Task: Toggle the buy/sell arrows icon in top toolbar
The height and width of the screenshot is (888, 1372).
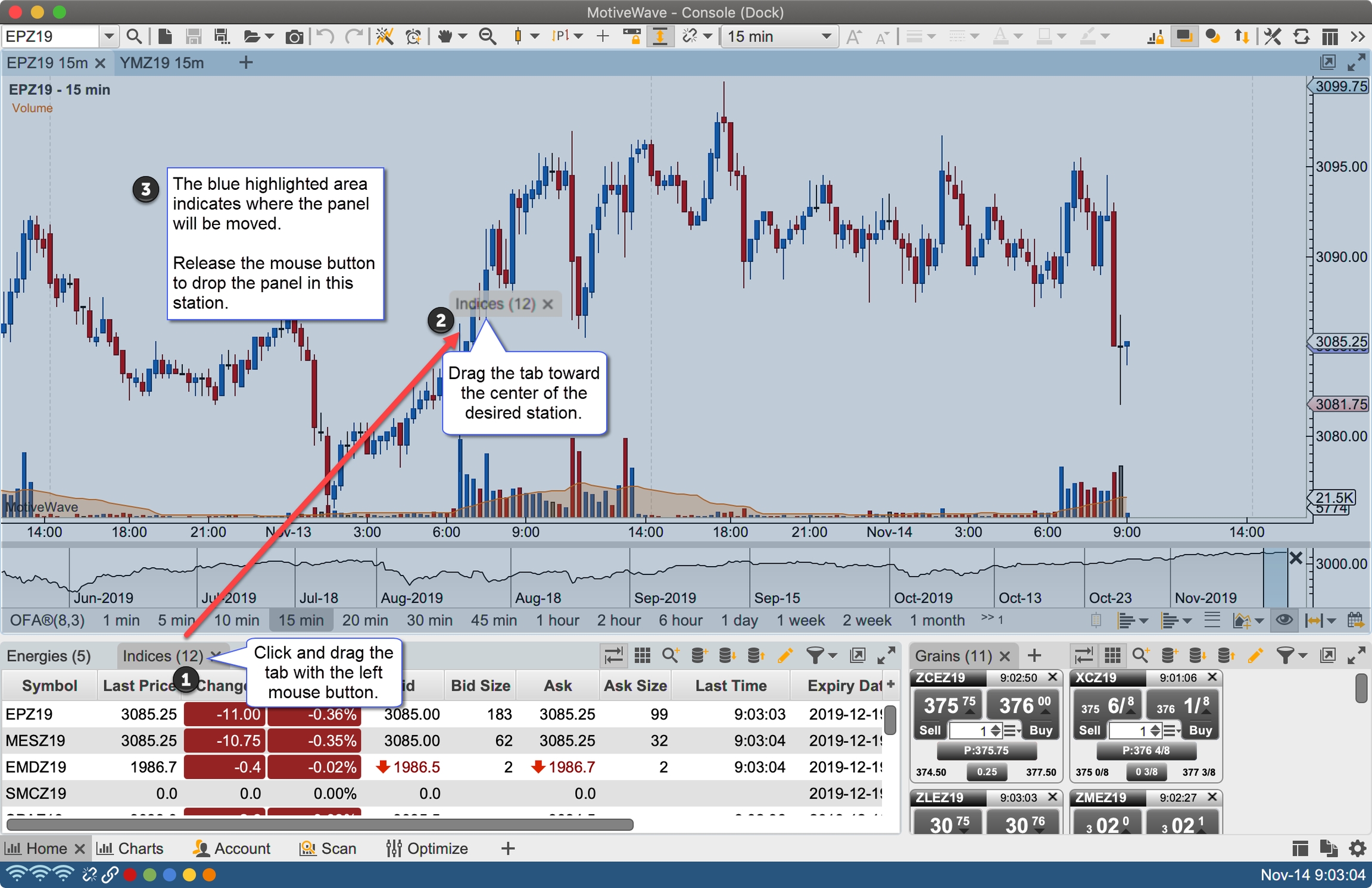Action: 1242,36
